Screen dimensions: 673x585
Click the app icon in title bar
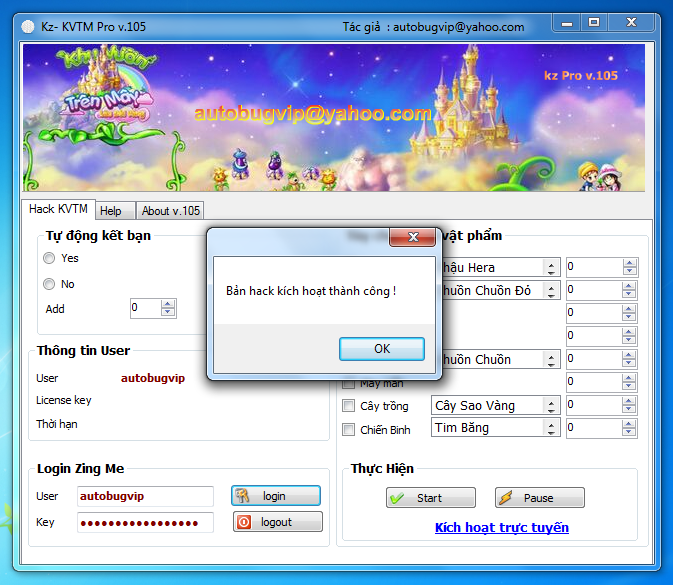tap(27, 27)
